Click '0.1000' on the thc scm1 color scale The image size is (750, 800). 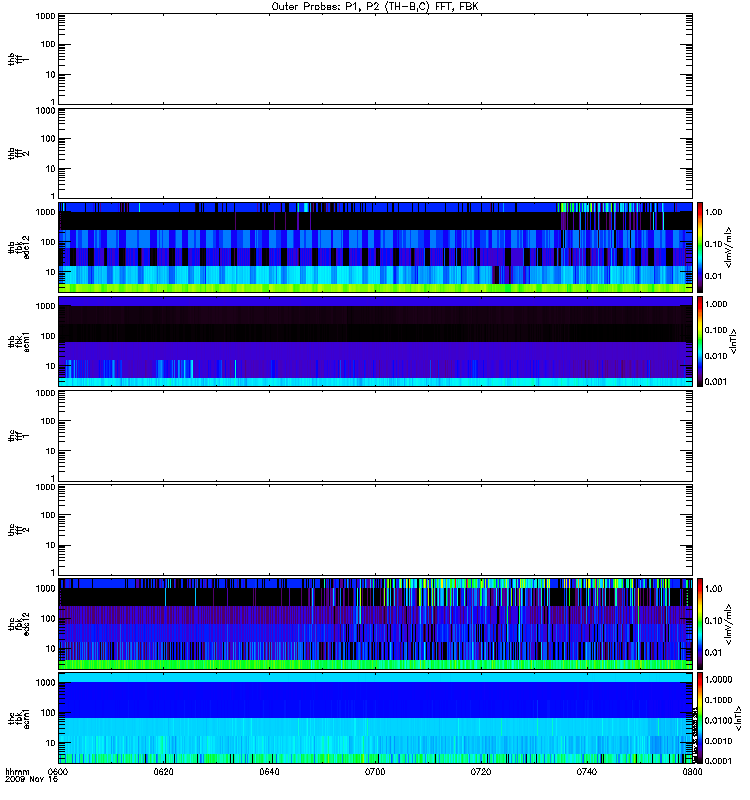click(x=718, y=700)
